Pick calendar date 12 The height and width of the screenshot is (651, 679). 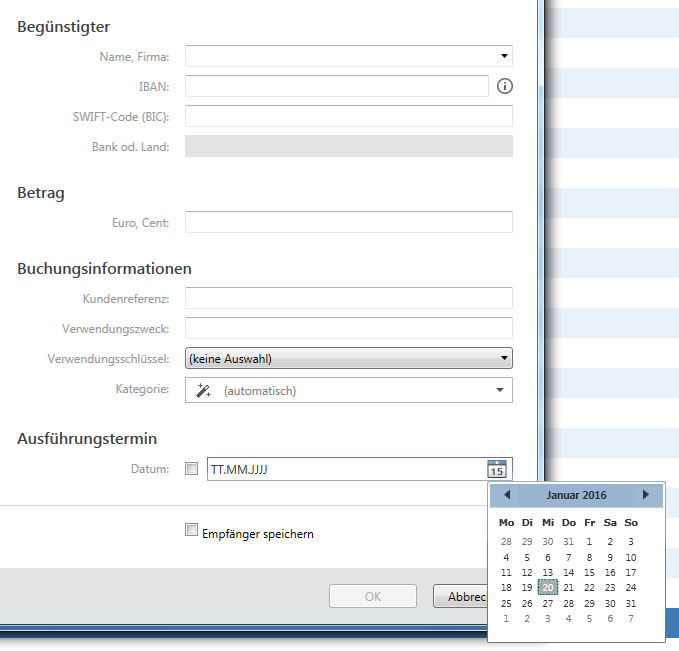coord(527,573)
